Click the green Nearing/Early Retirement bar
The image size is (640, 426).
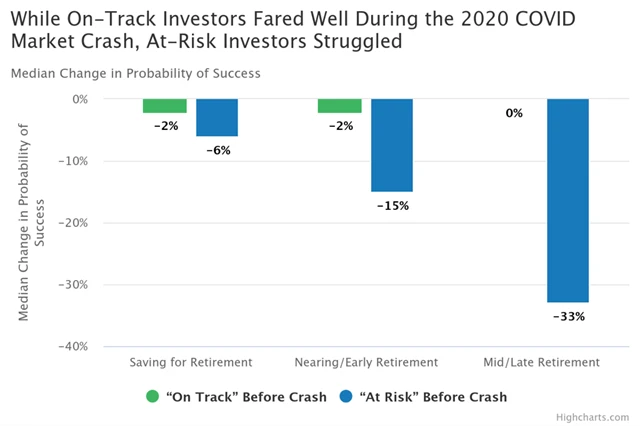tap(340, 105)
